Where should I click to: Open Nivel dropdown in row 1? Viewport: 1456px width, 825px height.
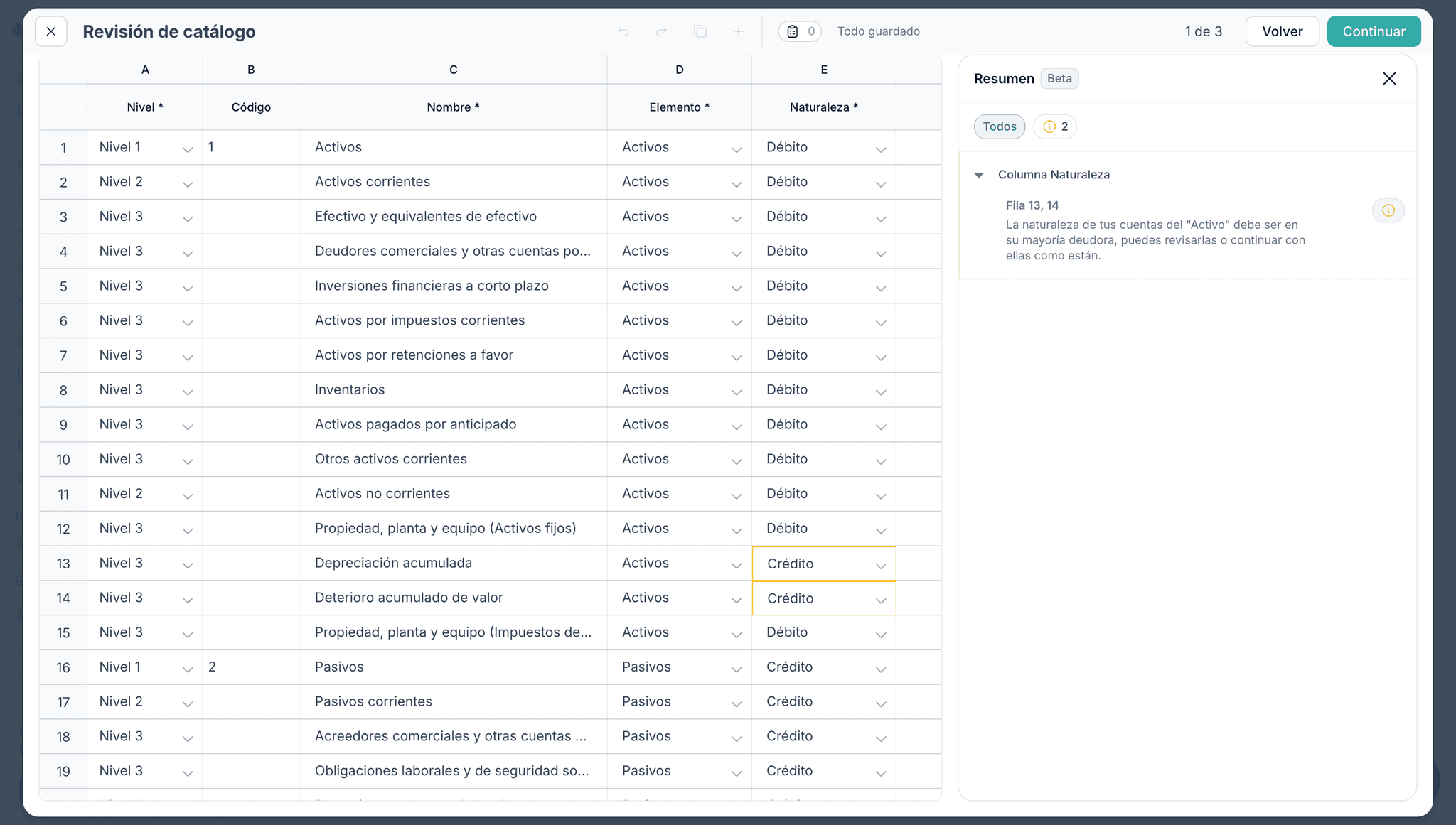(187, 149)
